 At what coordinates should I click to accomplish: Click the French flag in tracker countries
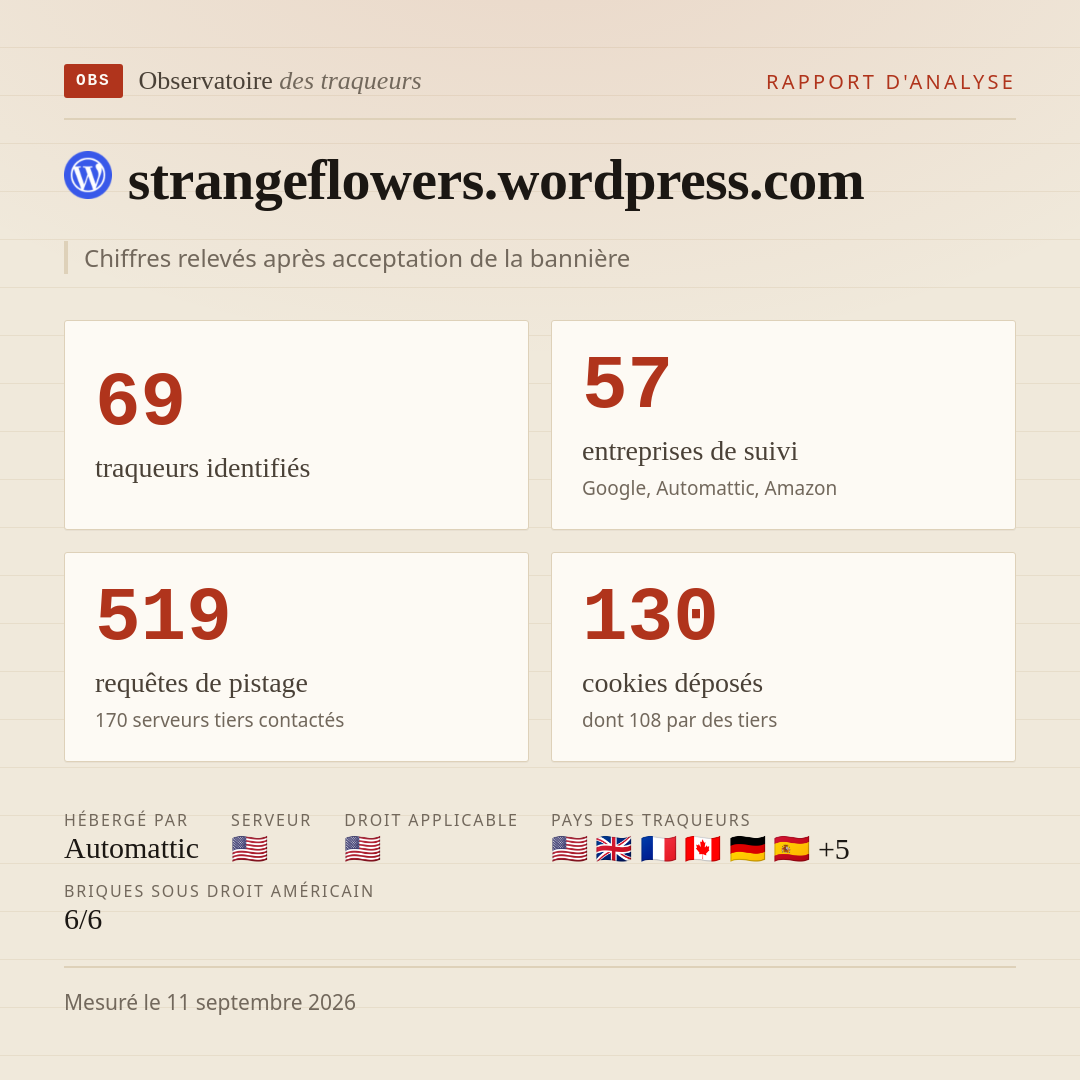(x=658, y=849)
